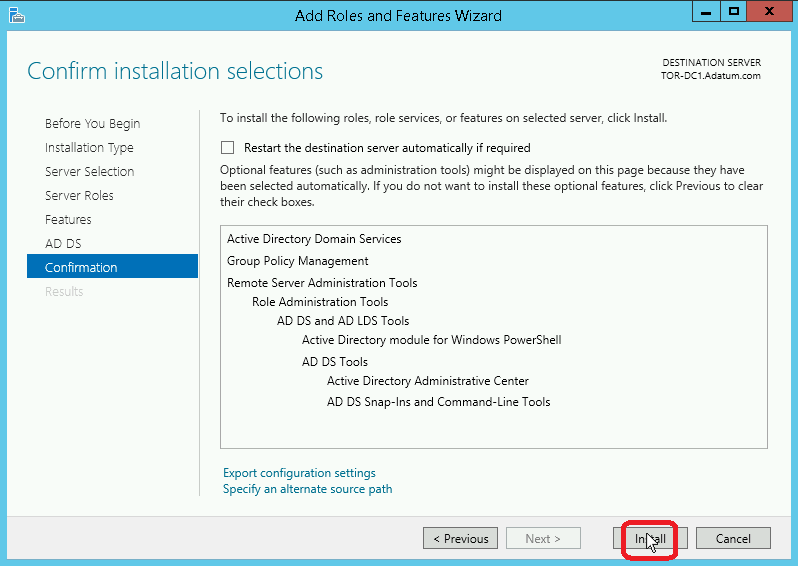
Task: Select AD DS Snap-Ins and Command-Line Tools entry
Action: click(x=439, y=402)
